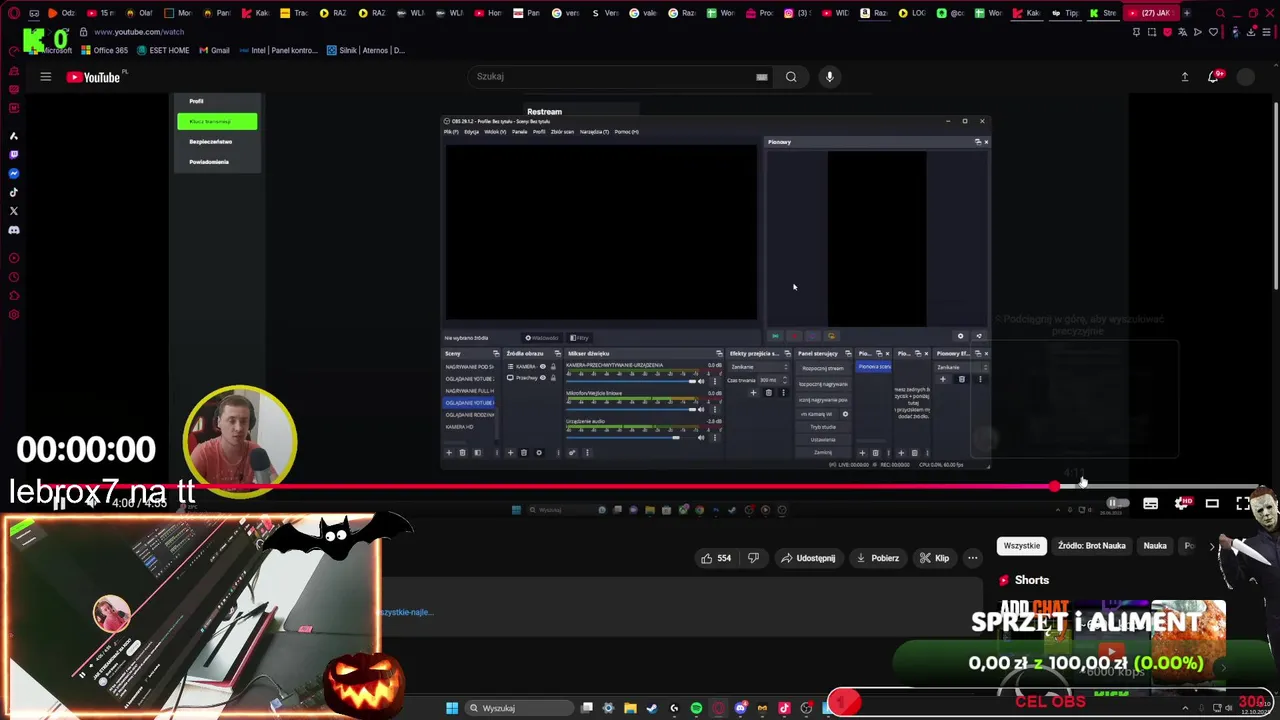Open advanced audio gear in Mikser dźwięku
This screenshot has width=1280, height=720.
coord(572,453)
